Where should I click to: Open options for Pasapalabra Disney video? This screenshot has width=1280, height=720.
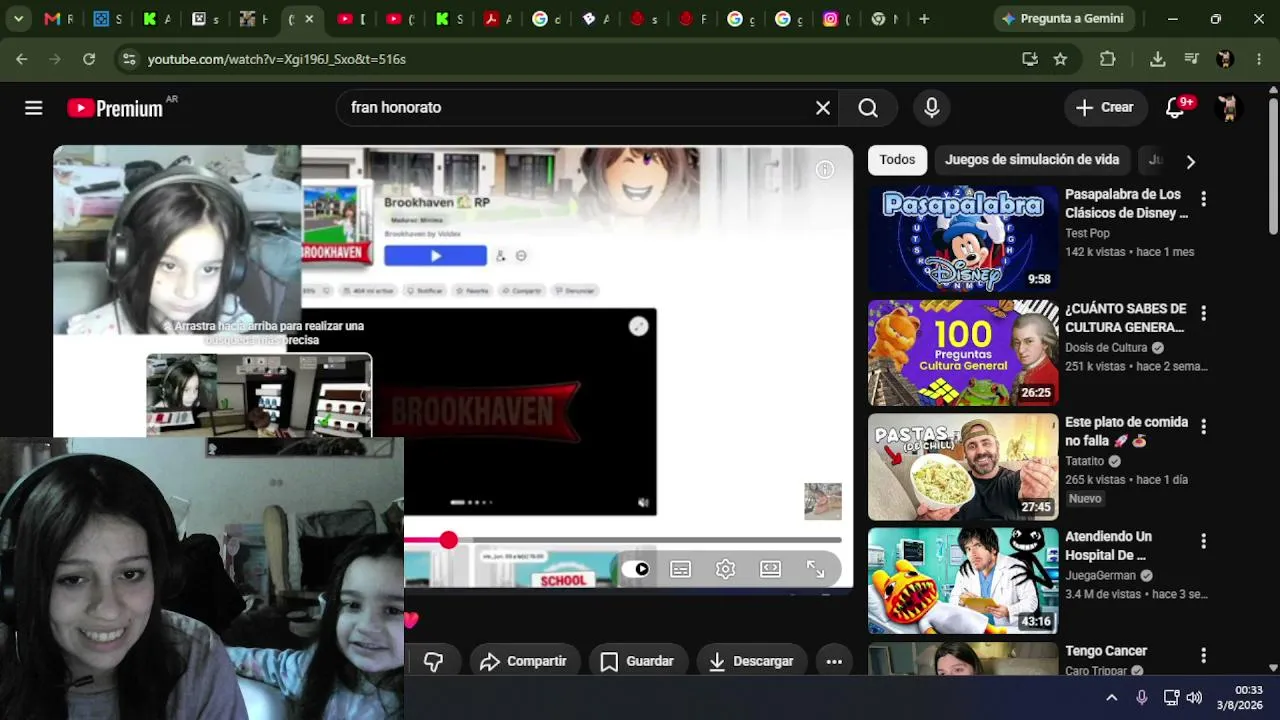tap(1203, 199)
